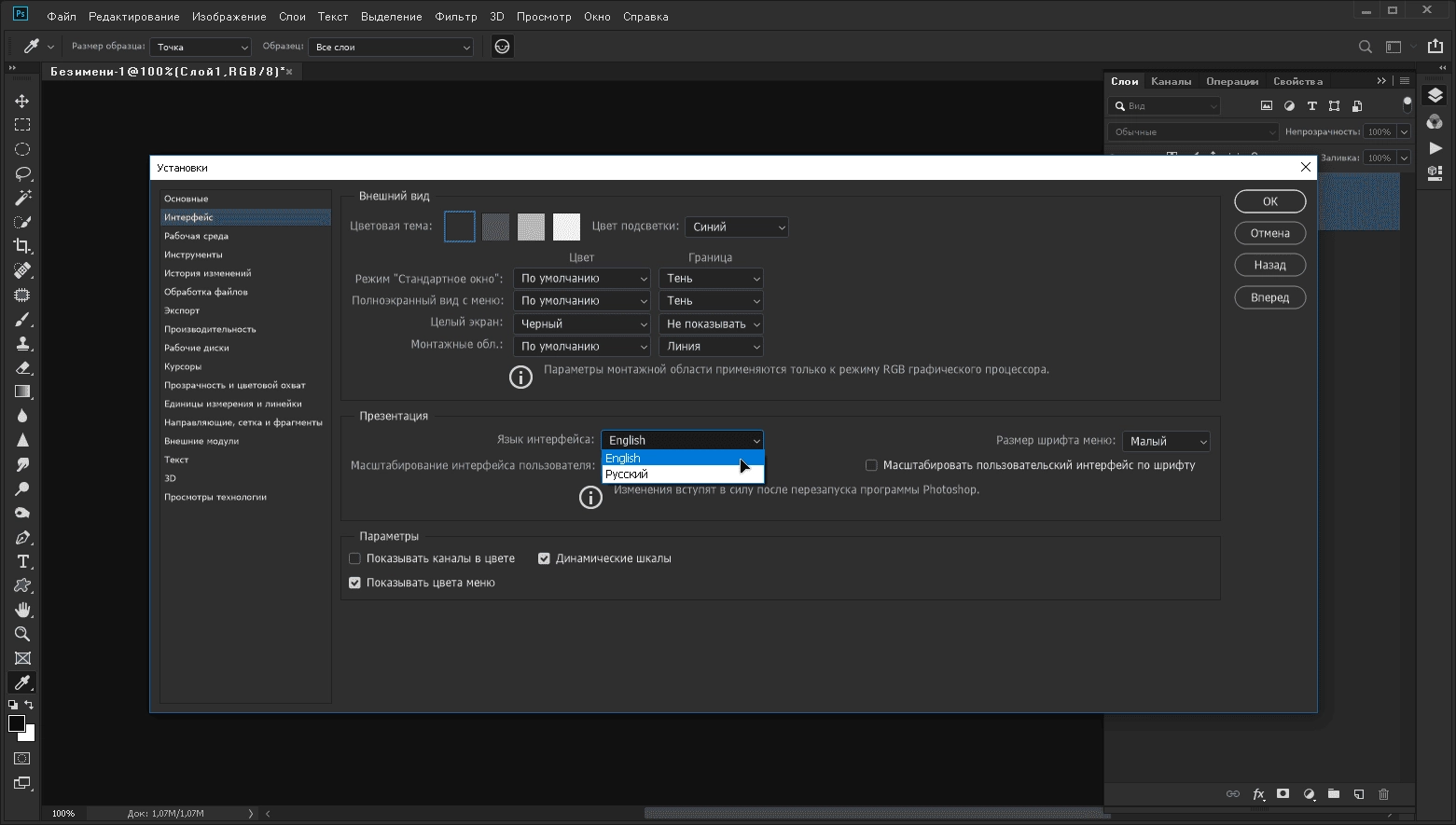Click the Вперед button
Image resolution: width=1456 pixels, height=825 pixels.
coord(1270,297)
